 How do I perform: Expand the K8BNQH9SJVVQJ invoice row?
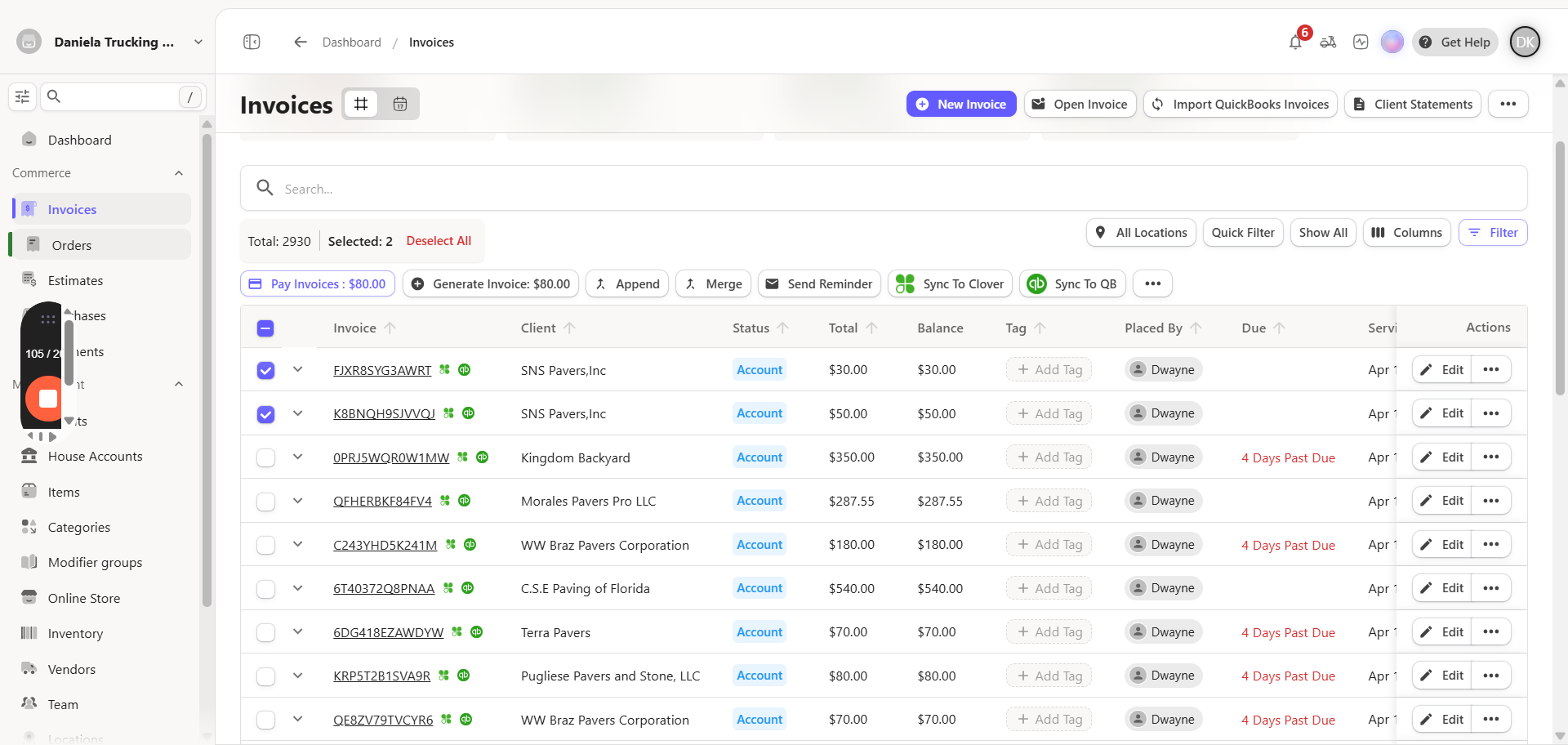pyautogui.click(x=298, y=413)
